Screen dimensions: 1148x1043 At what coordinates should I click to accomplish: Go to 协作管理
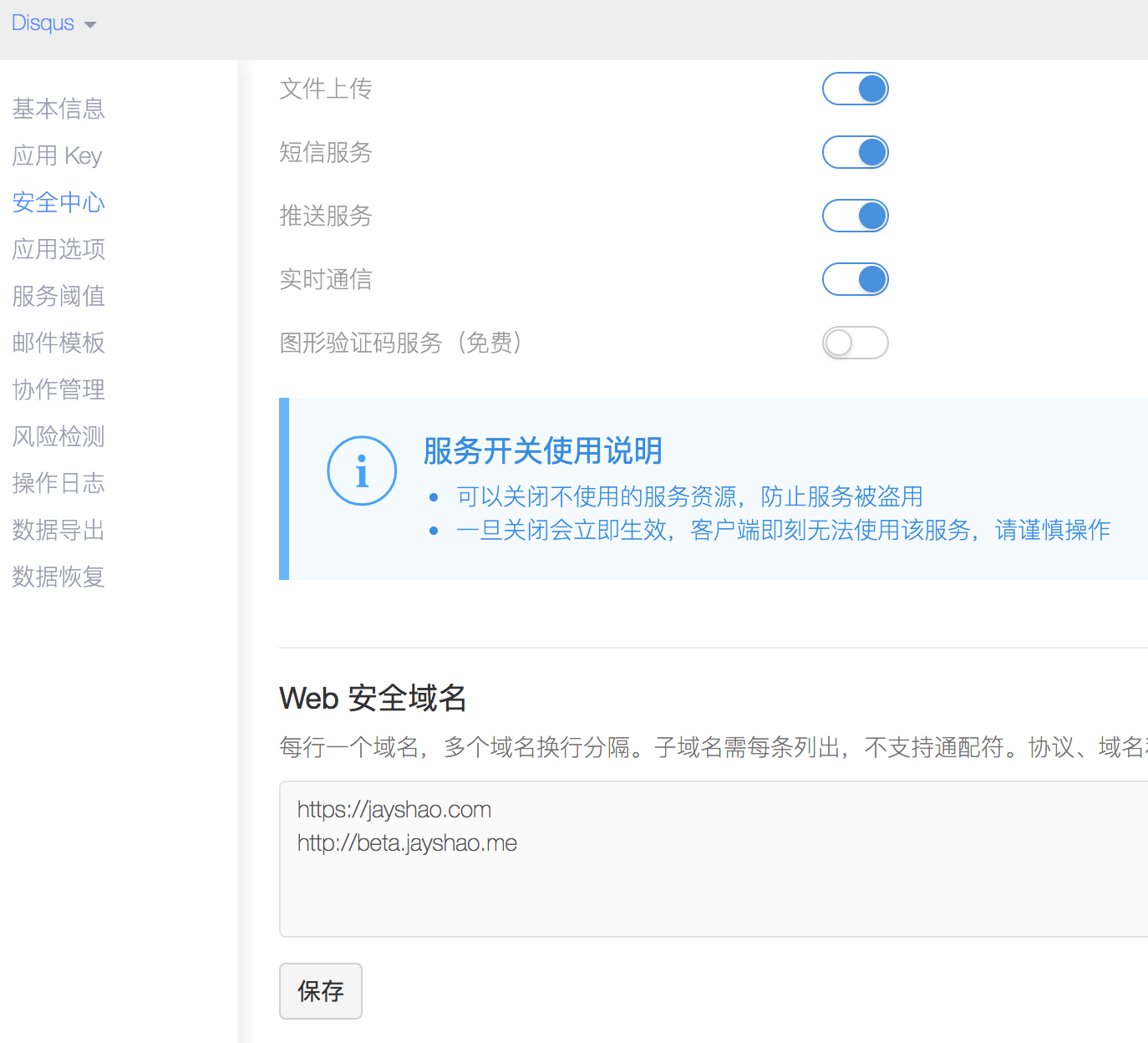[58, 389]
